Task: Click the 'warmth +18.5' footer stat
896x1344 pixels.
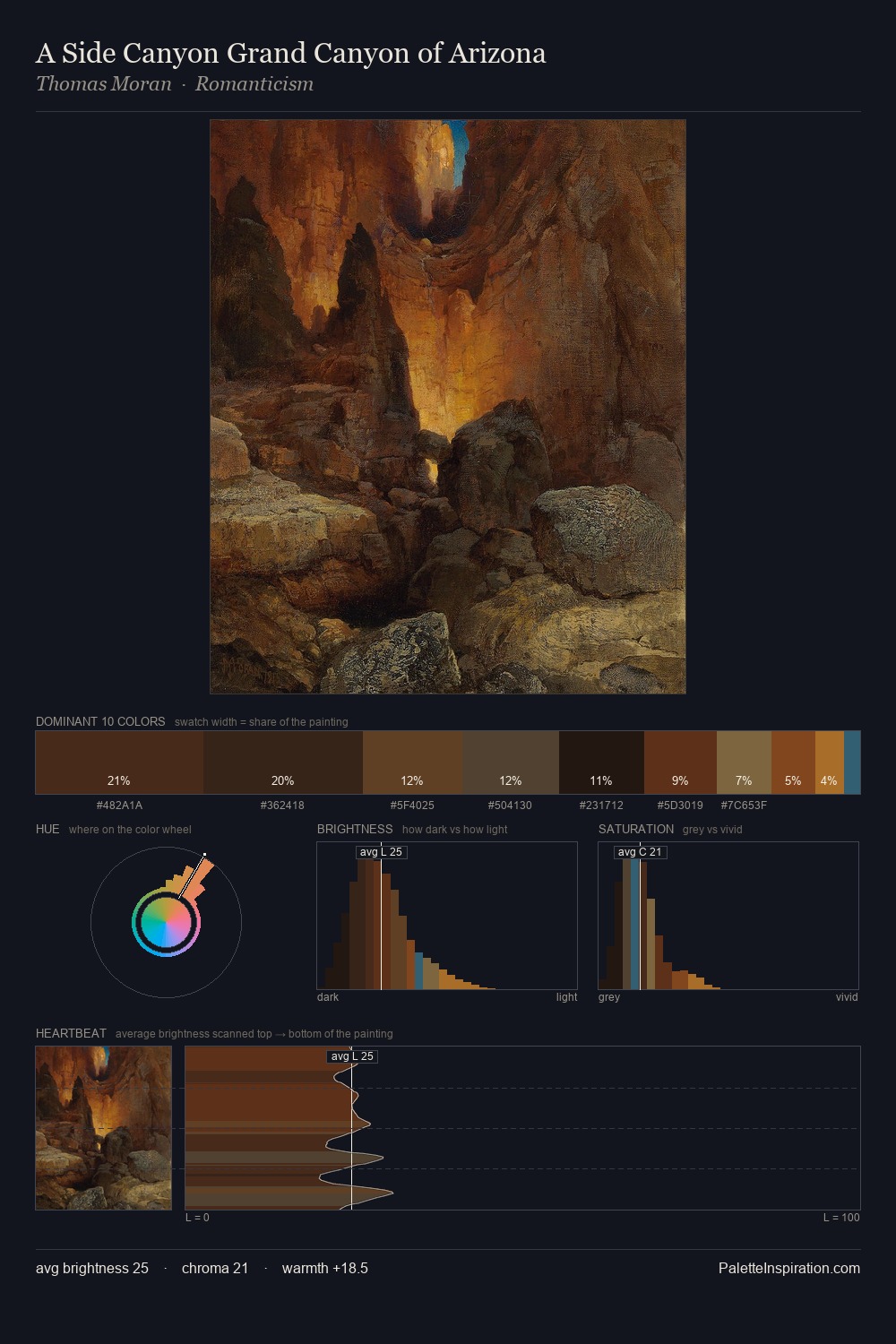Action: 325,1268
